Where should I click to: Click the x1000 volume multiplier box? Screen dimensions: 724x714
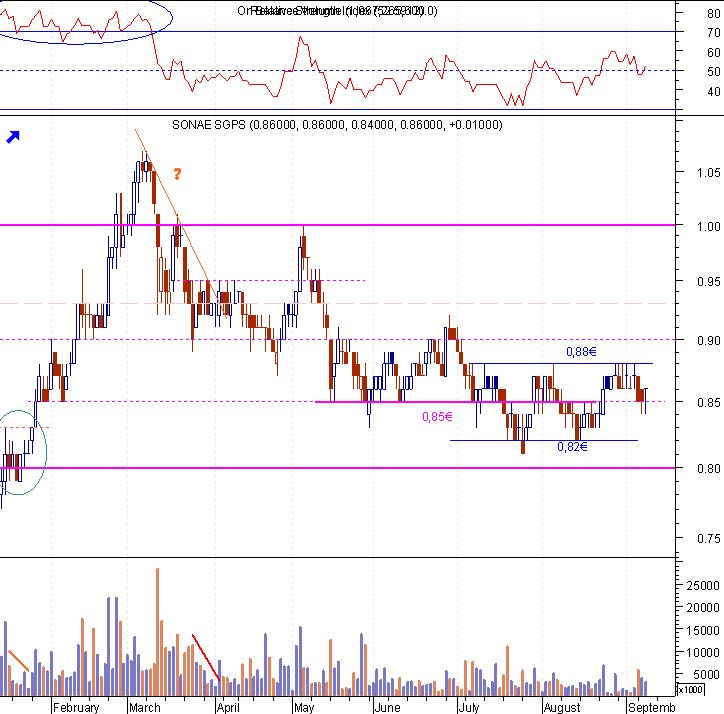coord(690,690)
